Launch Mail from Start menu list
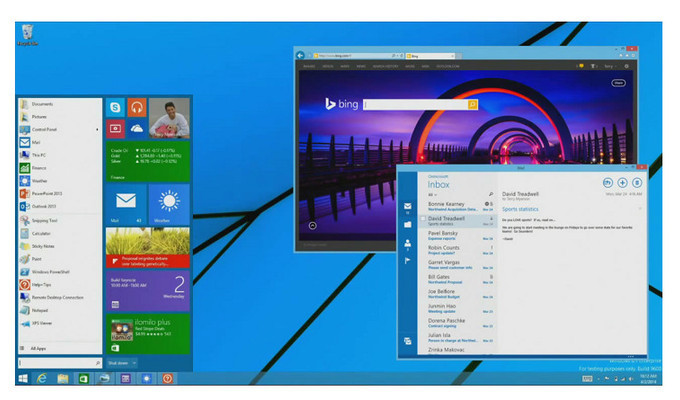This screenshot has width=680, height=400. [60, 142]
